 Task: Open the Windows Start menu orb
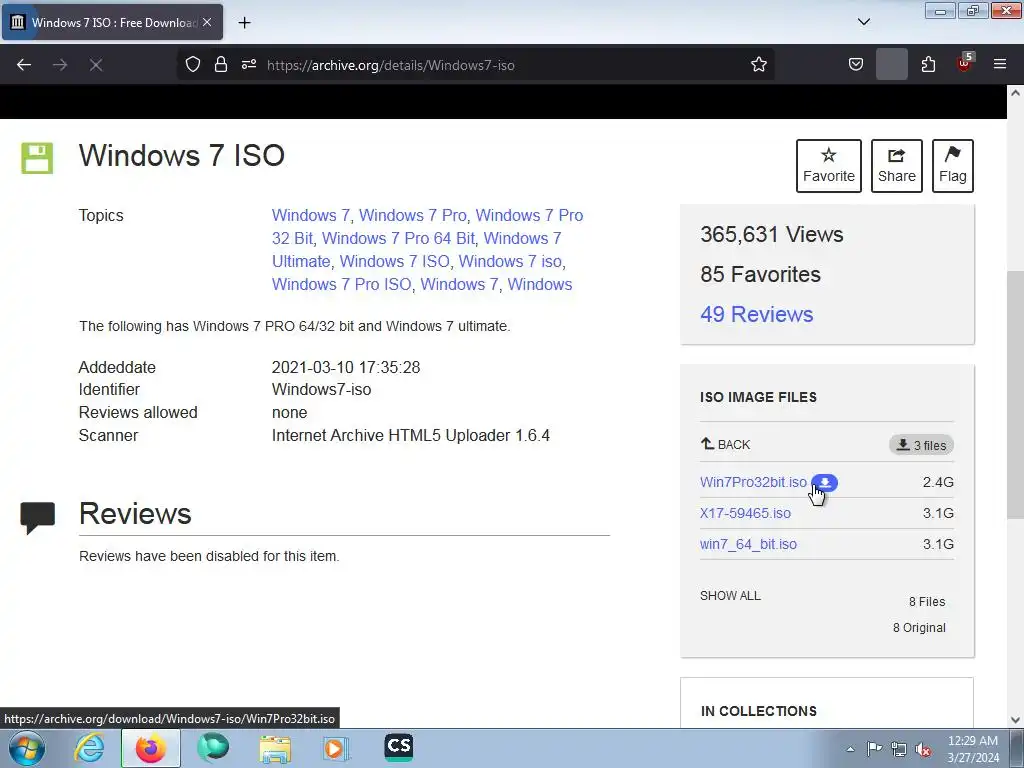27,748
